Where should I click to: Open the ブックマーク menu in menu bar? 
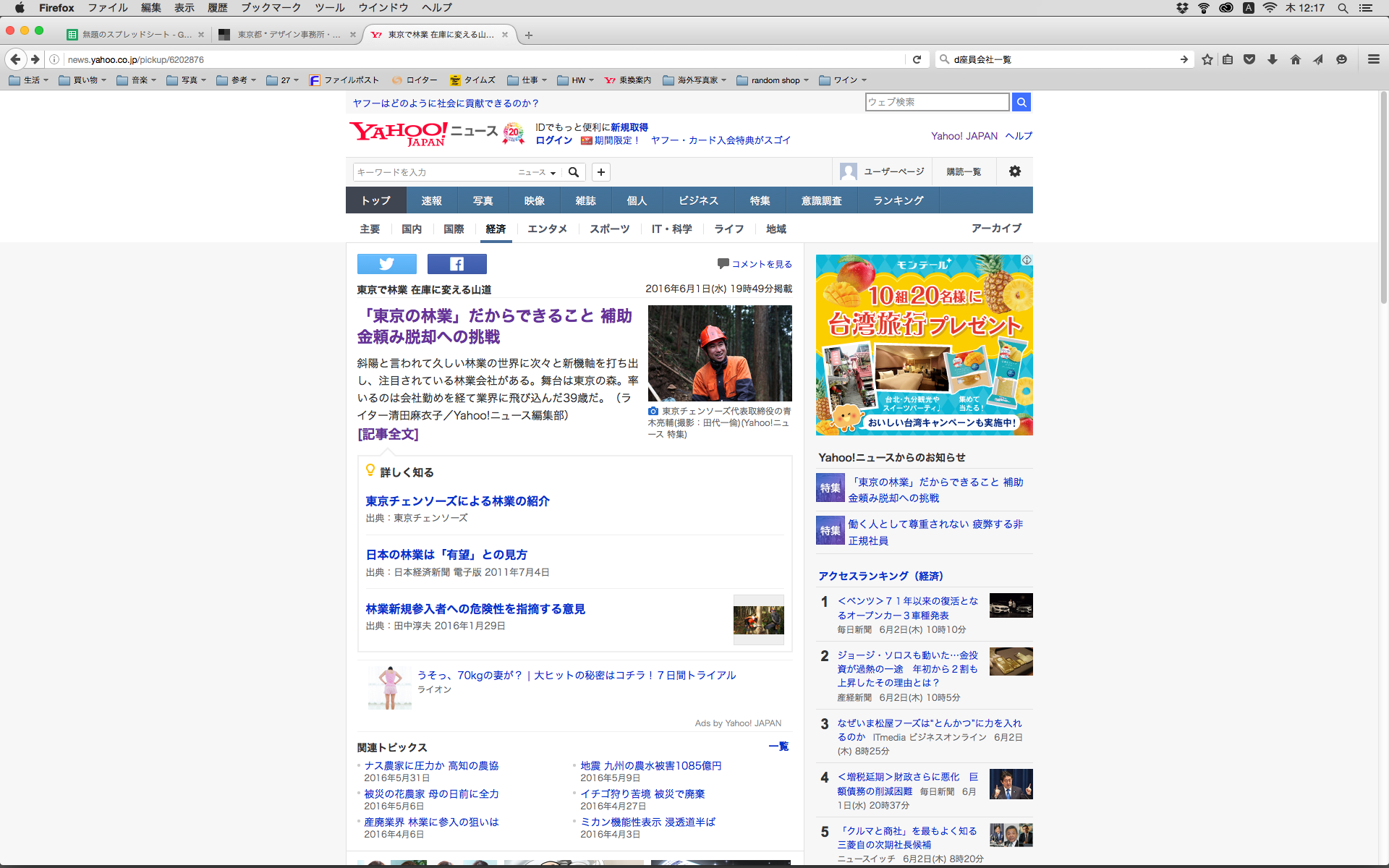coord(271,8)
